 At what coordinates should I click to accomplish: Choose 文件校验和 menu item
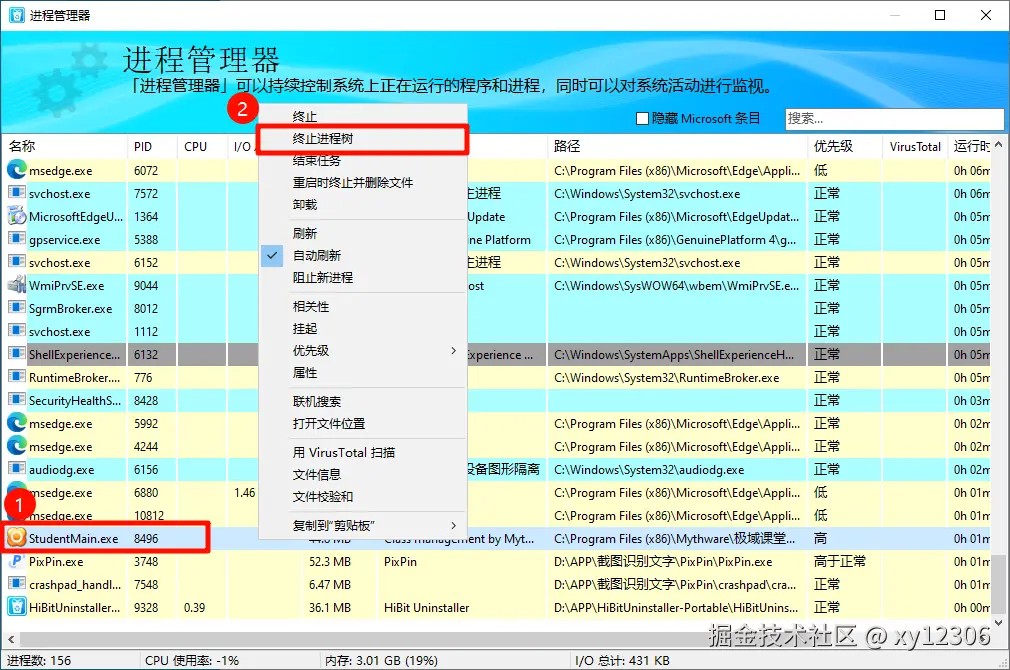(x=363, y=497)
